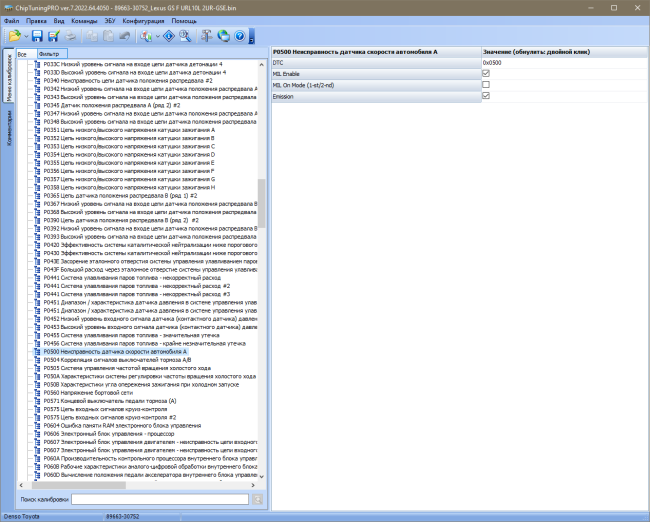Click the horizontal scrollbar thumb of the tree
Viewport: 650px width, 522px height.
79,485
